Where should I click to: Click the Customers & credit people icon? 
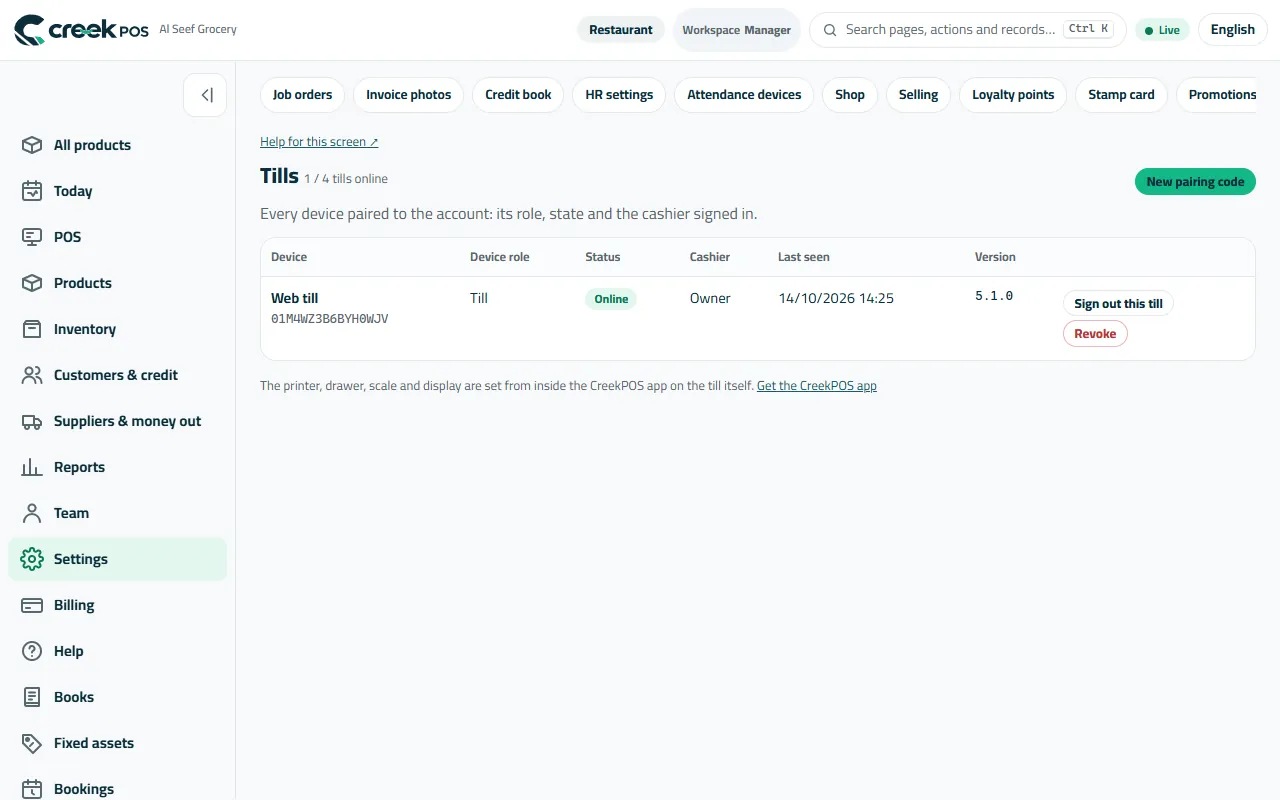(x=32, y=375)
